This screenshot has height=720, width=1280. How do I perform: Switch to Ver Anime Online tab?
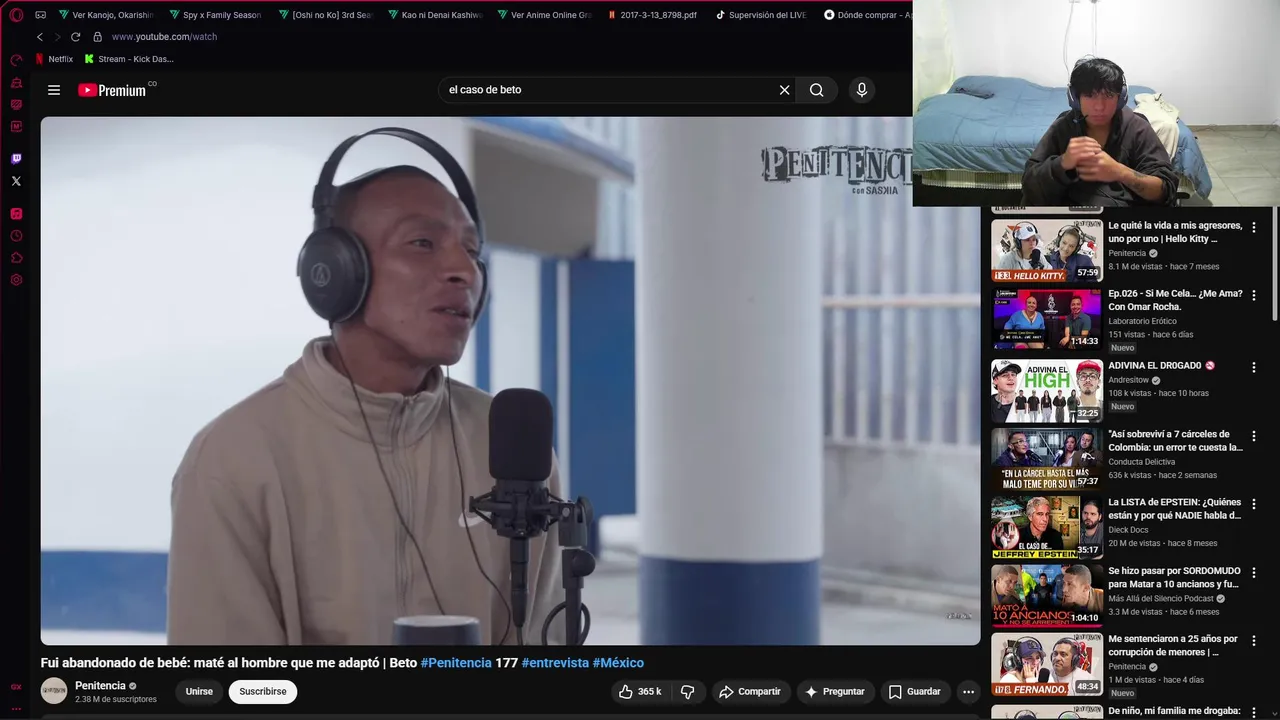point(544,15)
